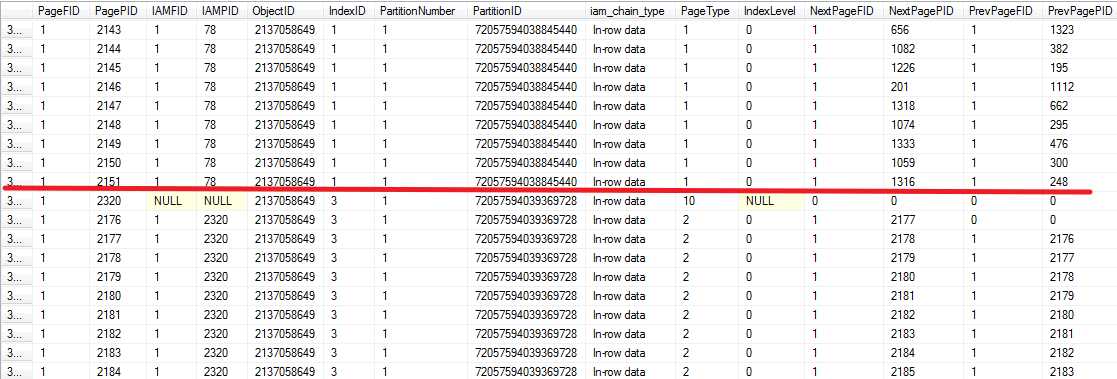This screenshot has width=1117, height=379.
Task: Click the PrevPagePID cell 248
Action: click(x=1080, y=182)
